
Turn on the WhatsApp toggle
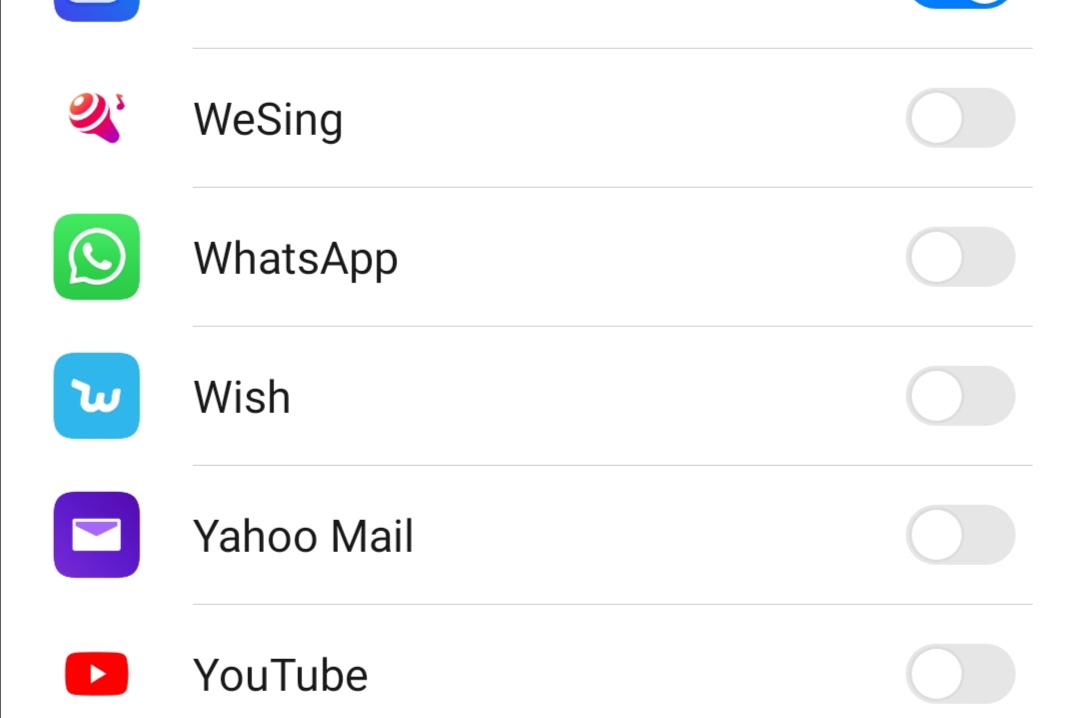(960, 257)
